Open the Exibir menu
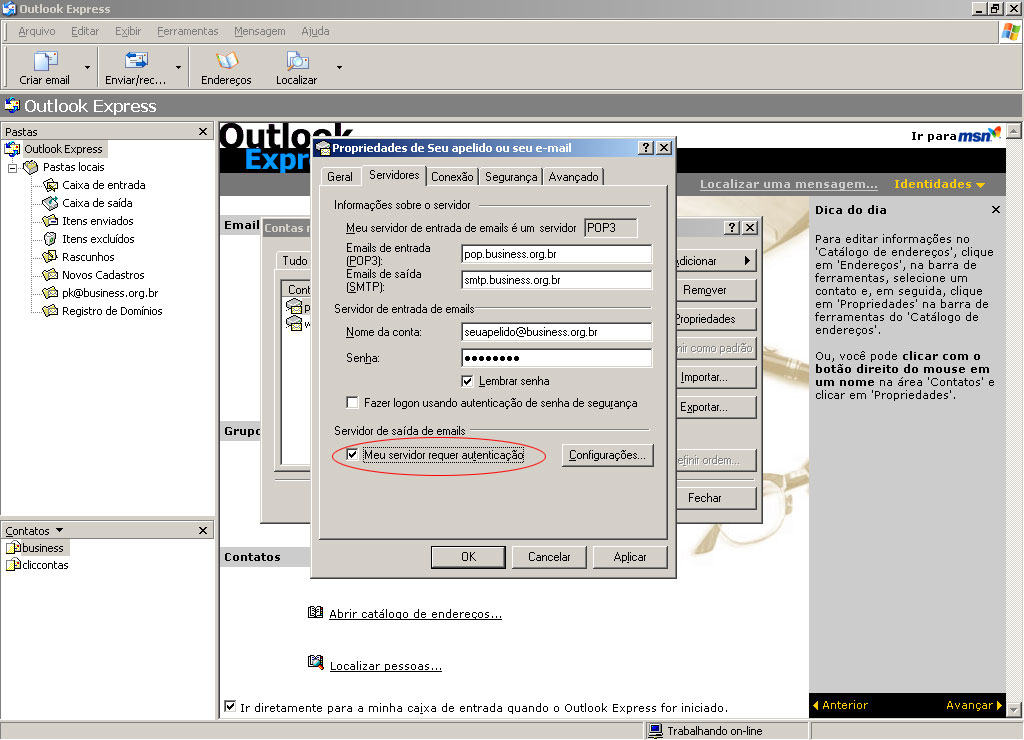The height and width of the screenshot is (740, 1024). (128, 31)
